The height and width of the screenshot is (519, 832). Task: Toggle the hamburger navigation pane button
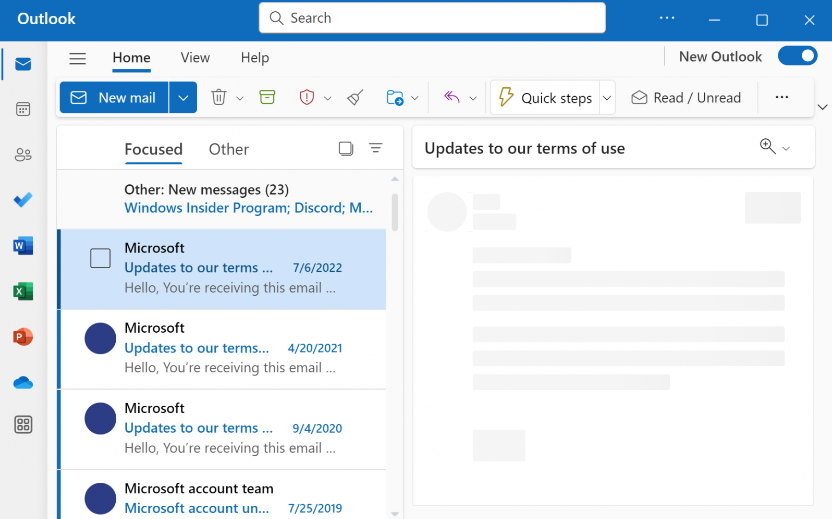pyautogui.click(x=77, y=58)
